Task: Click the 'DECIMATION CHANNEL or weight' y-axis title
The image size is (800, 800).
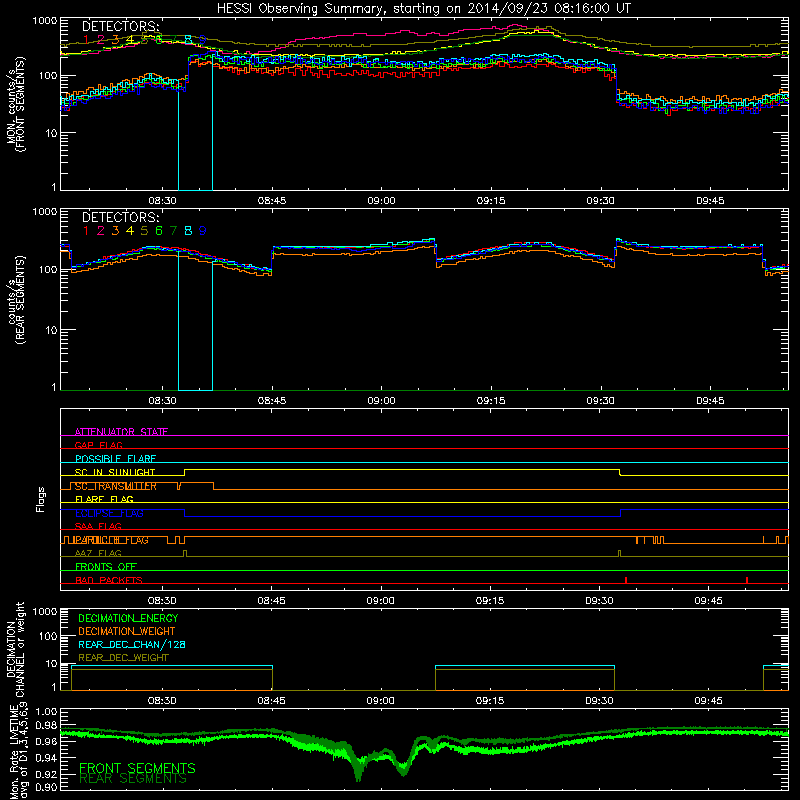Action: (x=15, y=649)
